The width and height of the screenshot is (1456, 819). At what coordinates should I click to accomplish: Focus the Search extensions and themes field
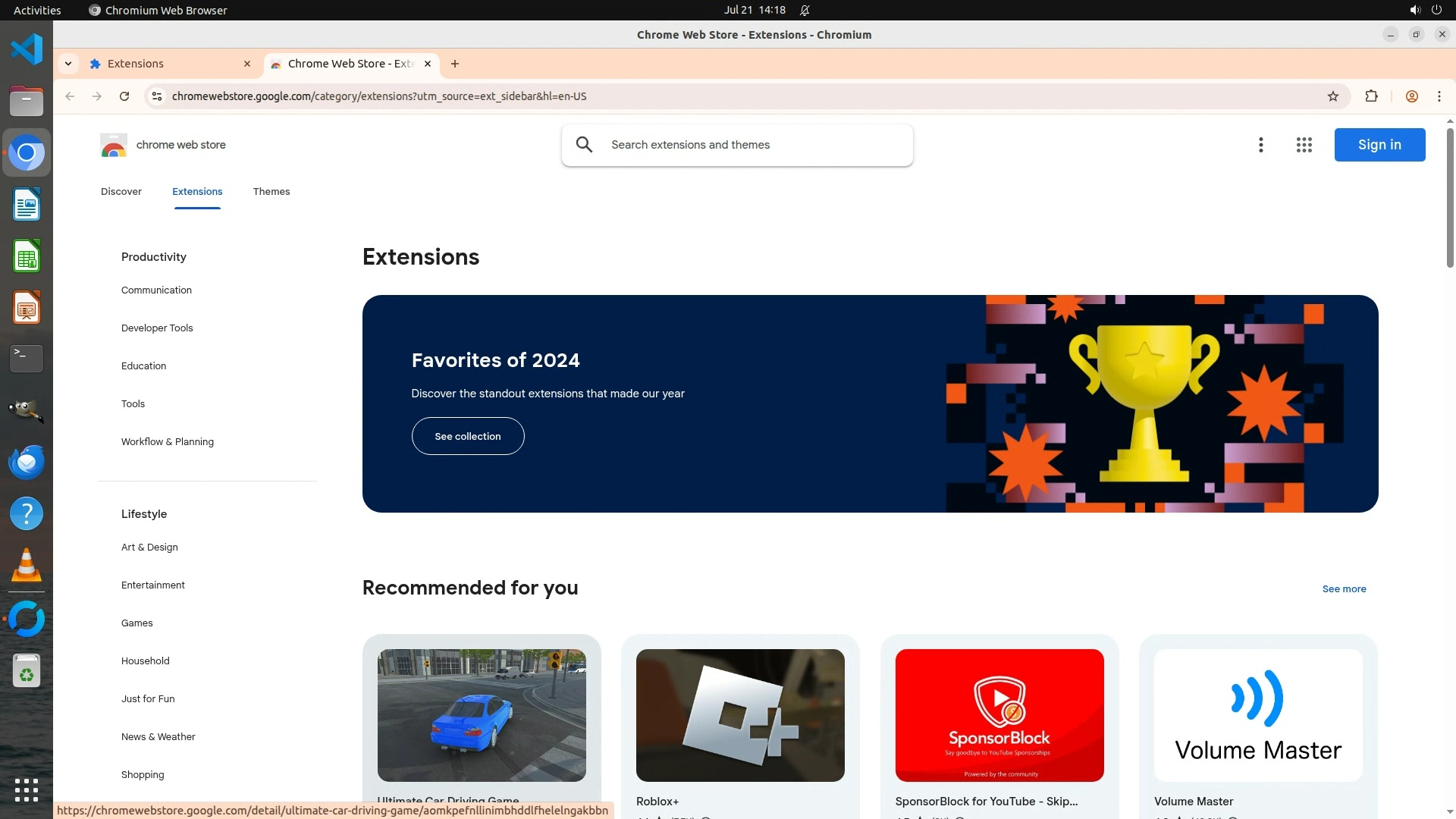click(751, 145)
